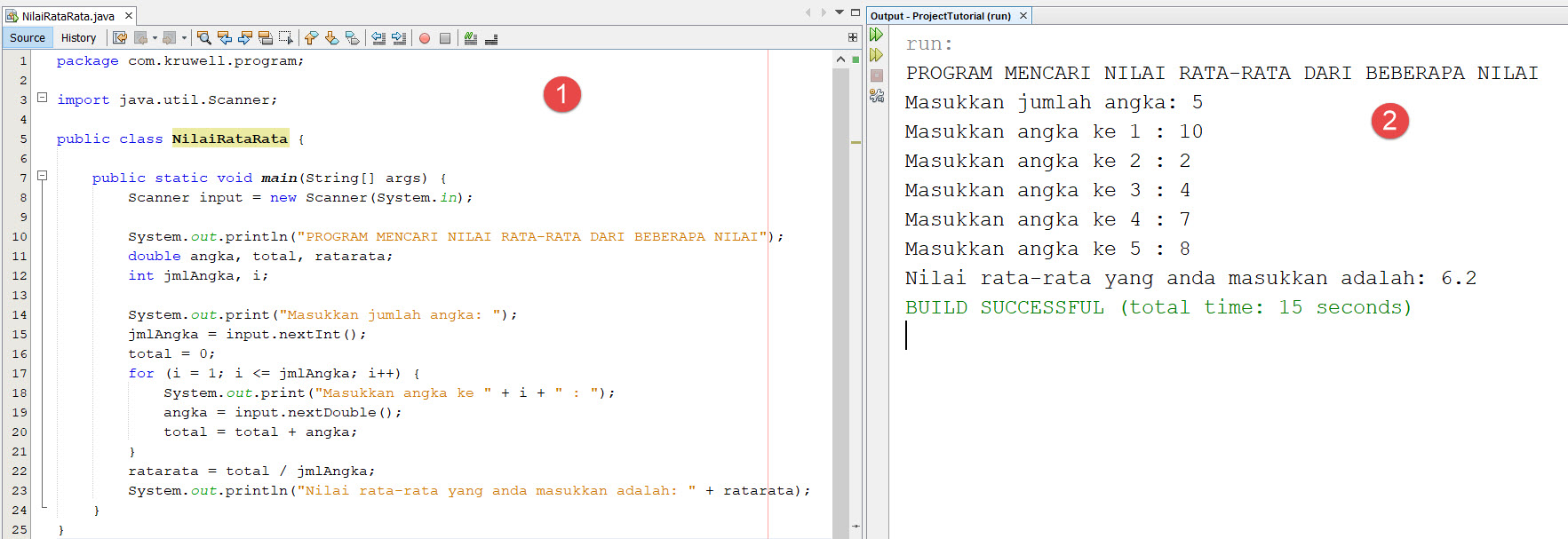Click 'package' keyword on line 1

[87, 61]
